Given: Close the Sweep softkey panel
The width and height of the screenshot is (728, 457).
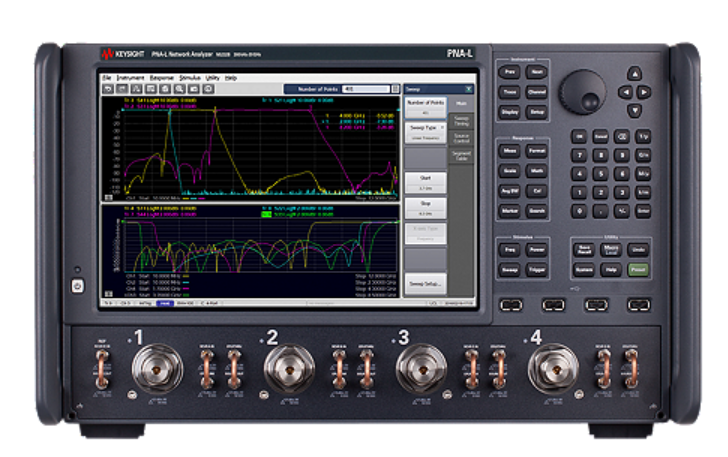Looking at the screenshot, I should pos(468,89).
